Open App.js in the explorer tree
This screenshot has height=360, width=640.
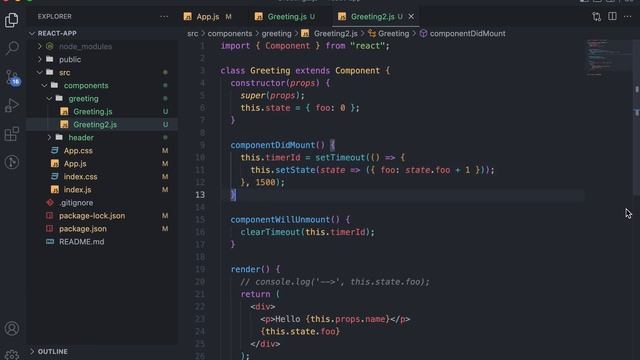102,164
